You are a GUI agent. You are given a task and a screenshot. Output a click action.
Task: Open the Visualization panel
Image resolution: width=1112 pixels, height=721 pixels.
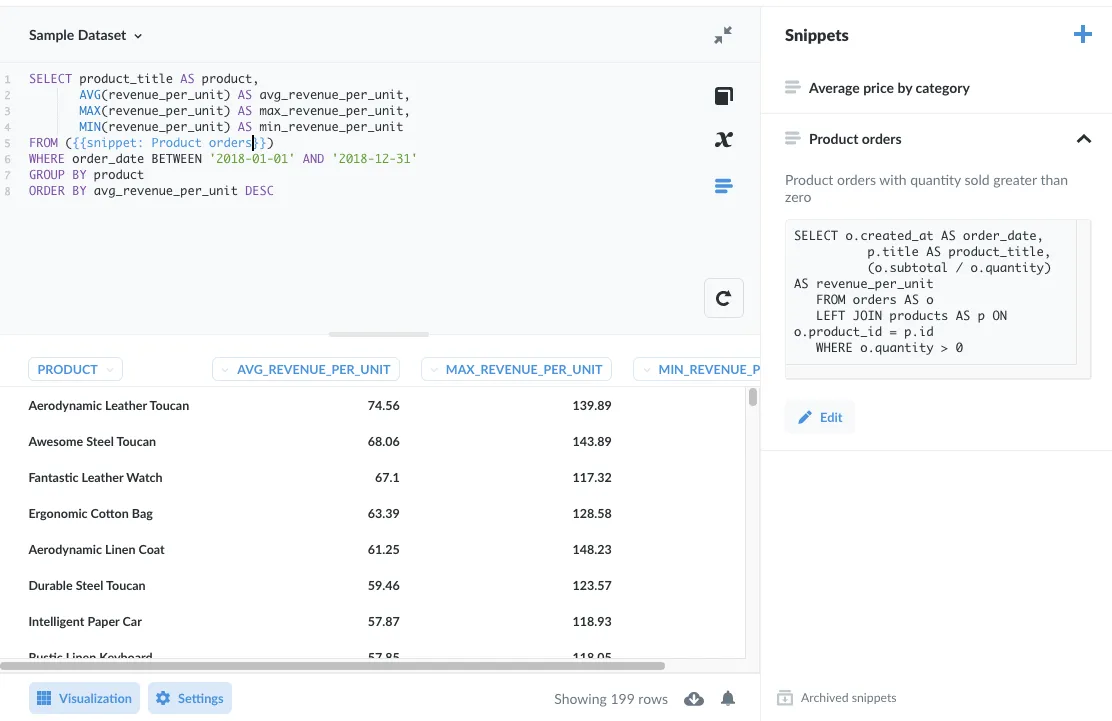[x=84, y=698]
